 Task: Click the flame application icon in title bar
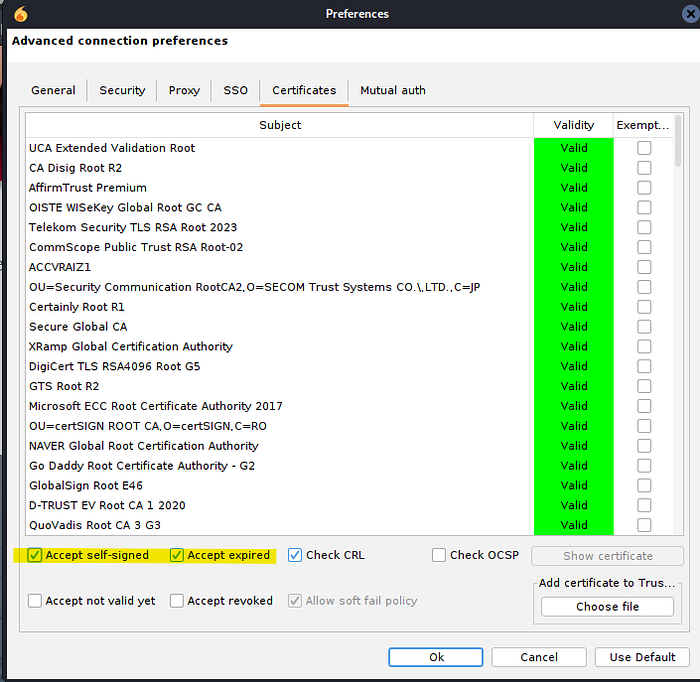21,14
